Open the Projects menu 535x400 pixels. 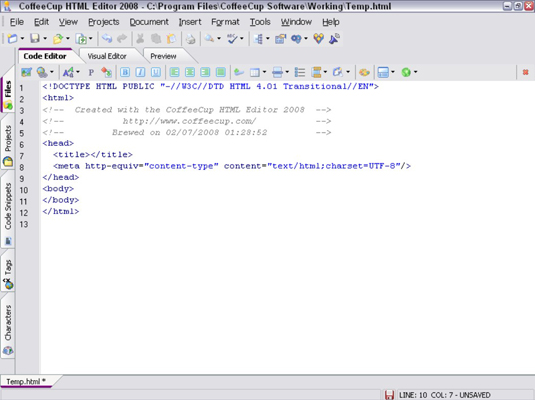[104, 22]
